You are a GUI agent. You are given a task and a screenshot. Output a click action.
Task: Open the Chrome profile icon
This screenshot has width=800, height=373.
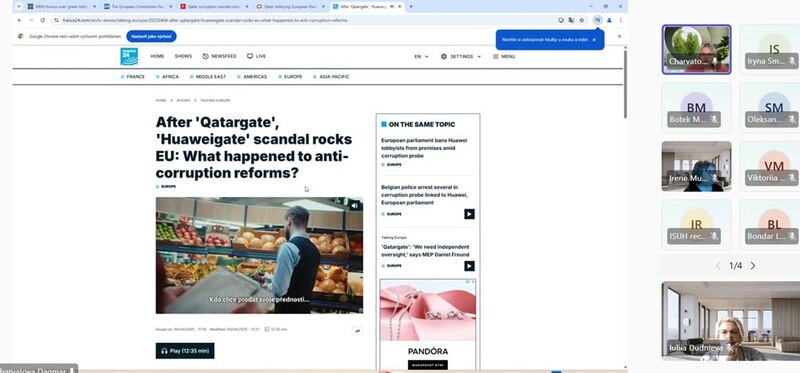tap(609, 20)
